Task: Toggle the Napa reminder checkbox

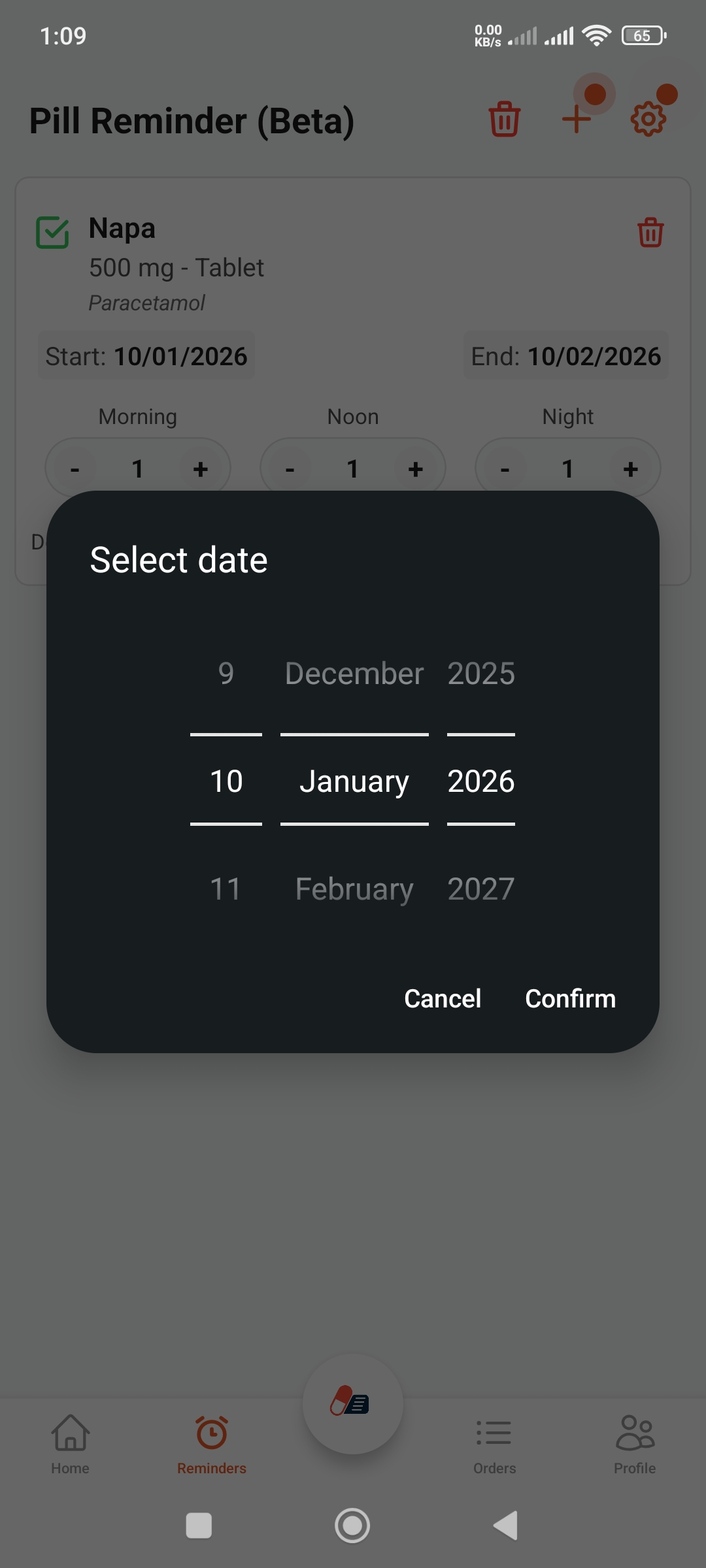Action: pyautogui.click(x=52, y=233)
